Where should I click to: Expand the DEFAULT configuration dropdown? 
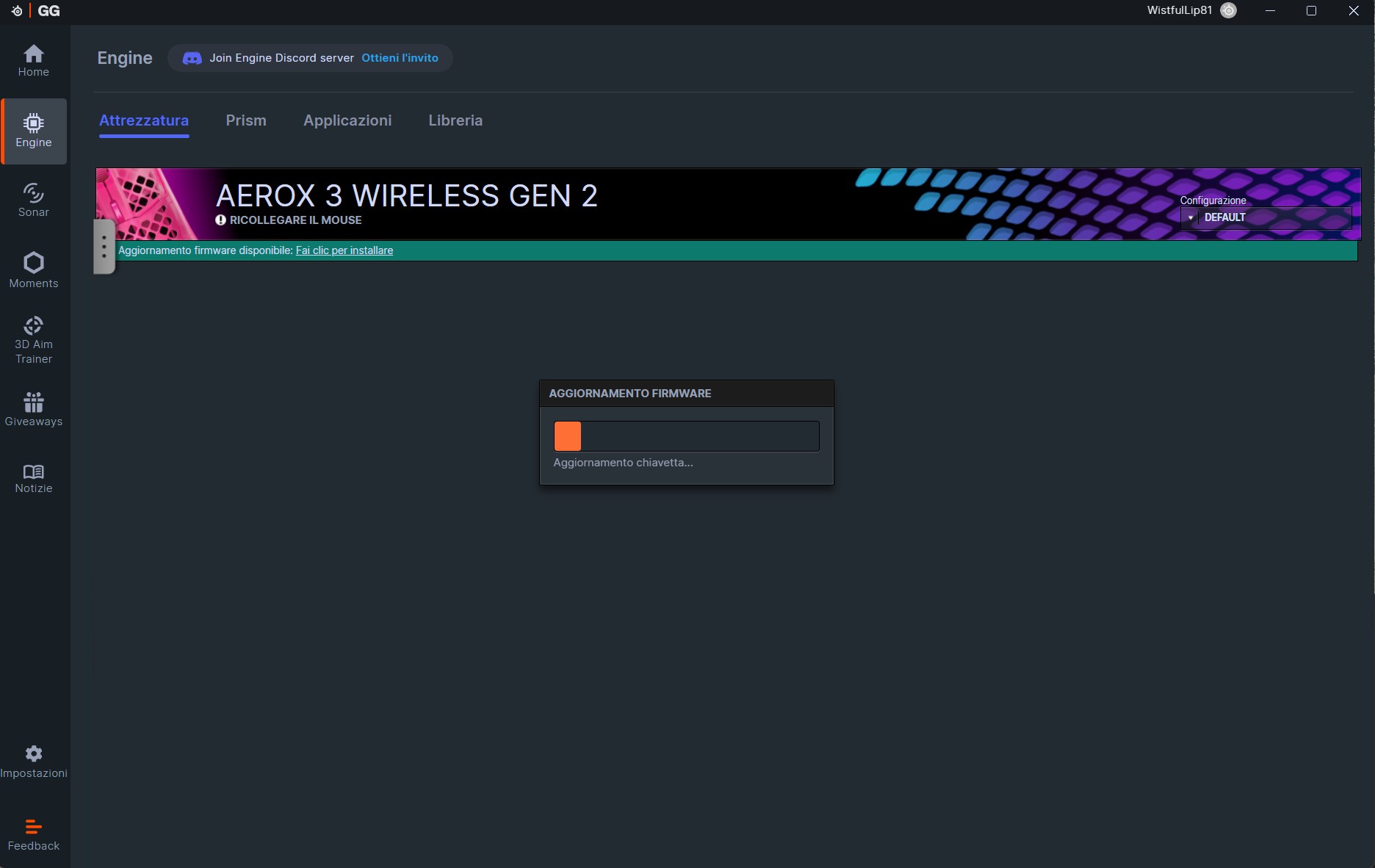pos(1266,217)
